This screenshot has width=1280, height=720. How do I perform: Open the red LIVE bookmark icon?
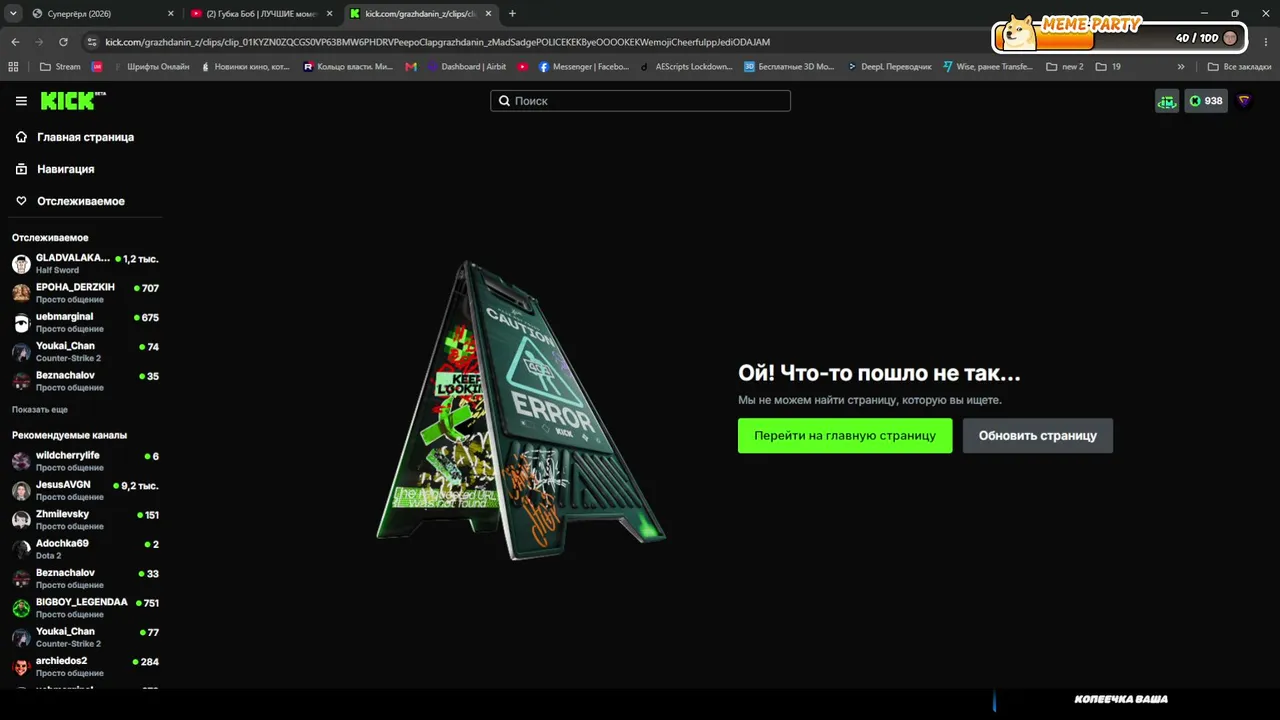click(x=97, y=67)
